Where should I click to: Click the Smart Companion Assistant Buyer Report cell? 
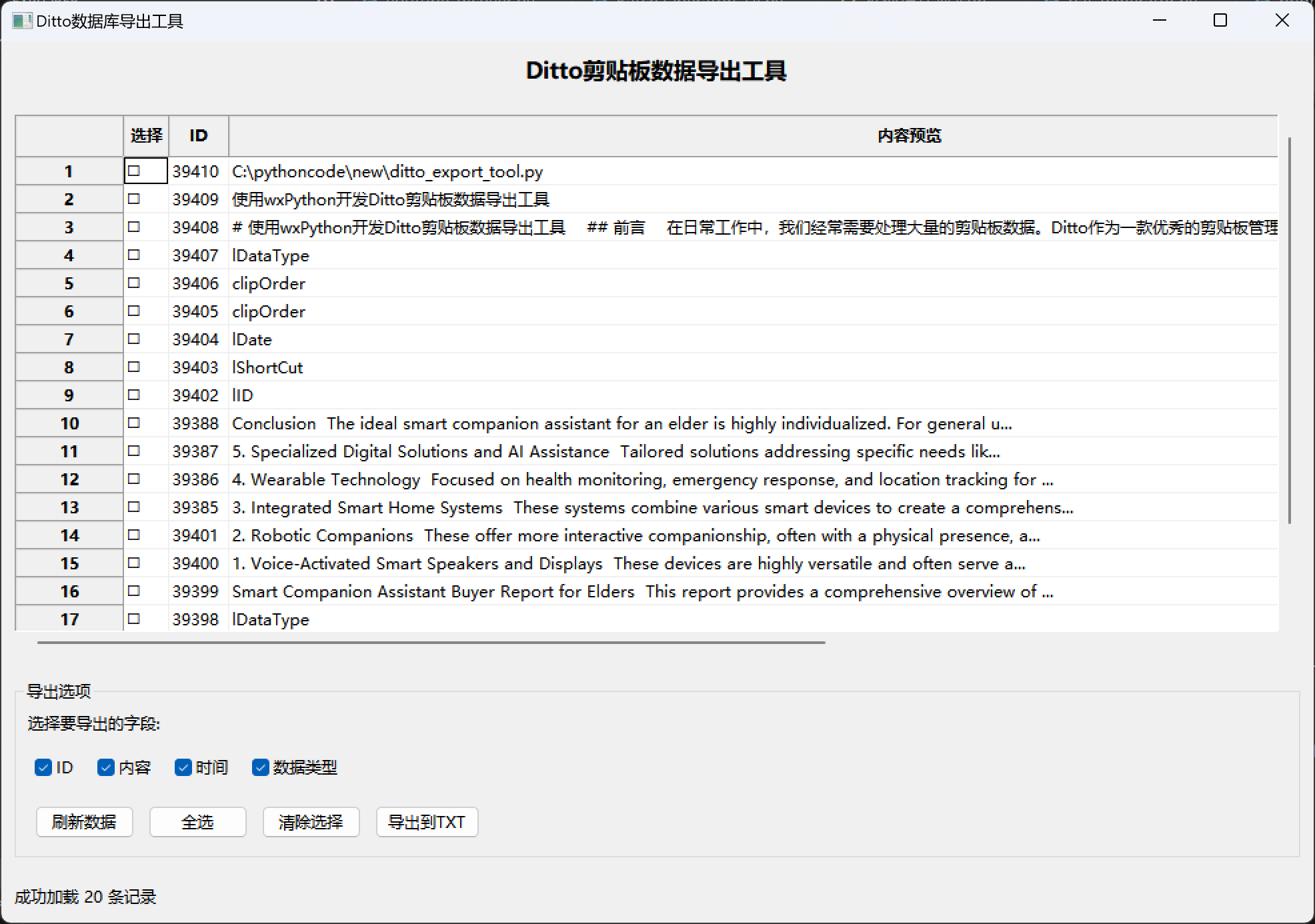pos(754,591)
